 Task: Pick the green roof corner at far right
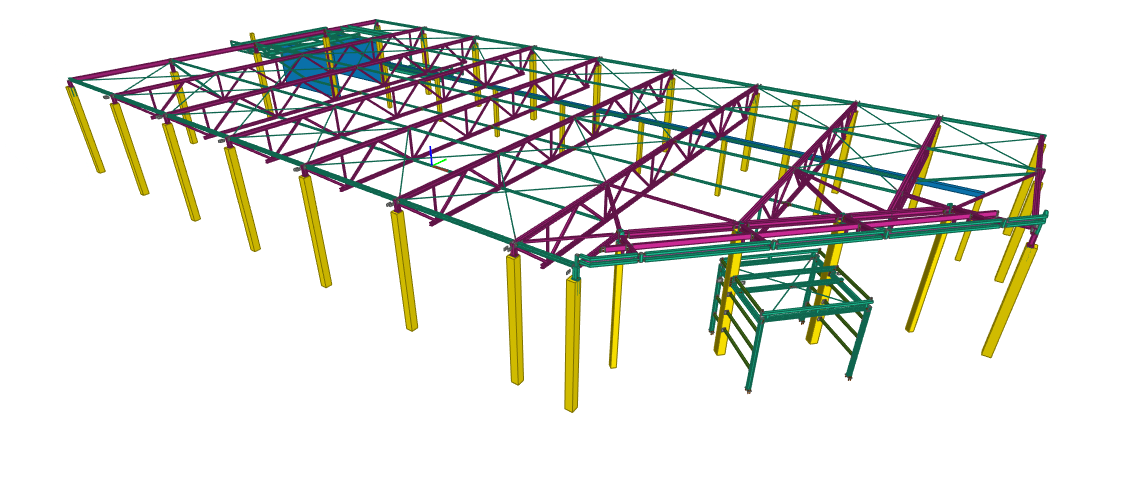pyautogui.click(x=1041, y=137)
